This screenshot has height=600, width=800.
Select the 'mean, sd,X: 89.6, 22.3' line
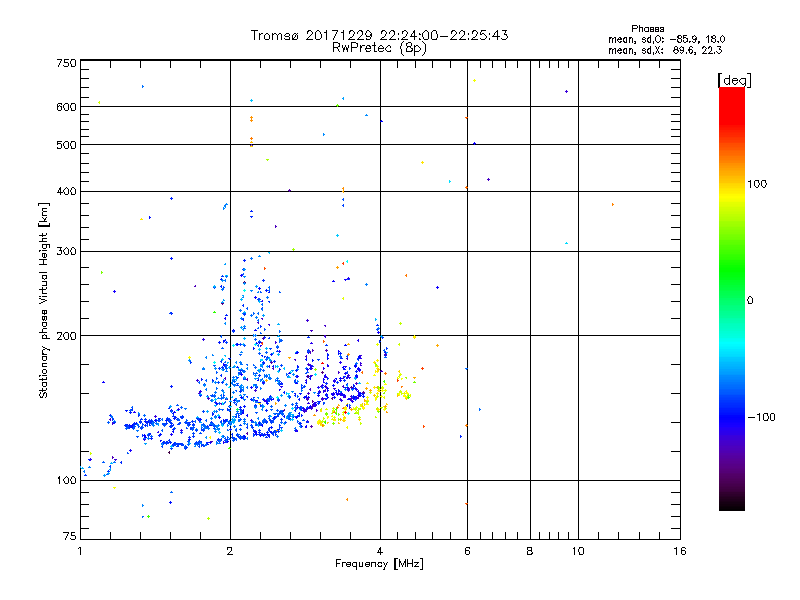click(665, 50)
